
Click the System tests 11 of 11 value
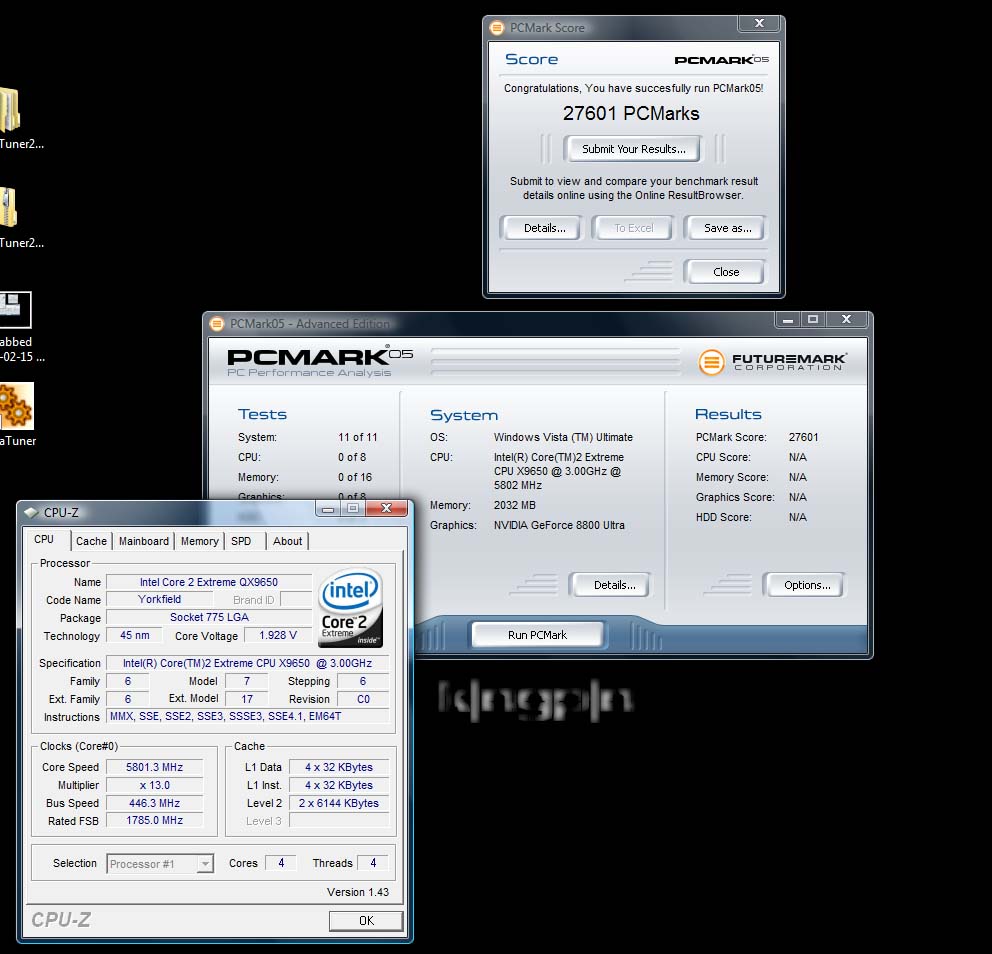(357, 437)
